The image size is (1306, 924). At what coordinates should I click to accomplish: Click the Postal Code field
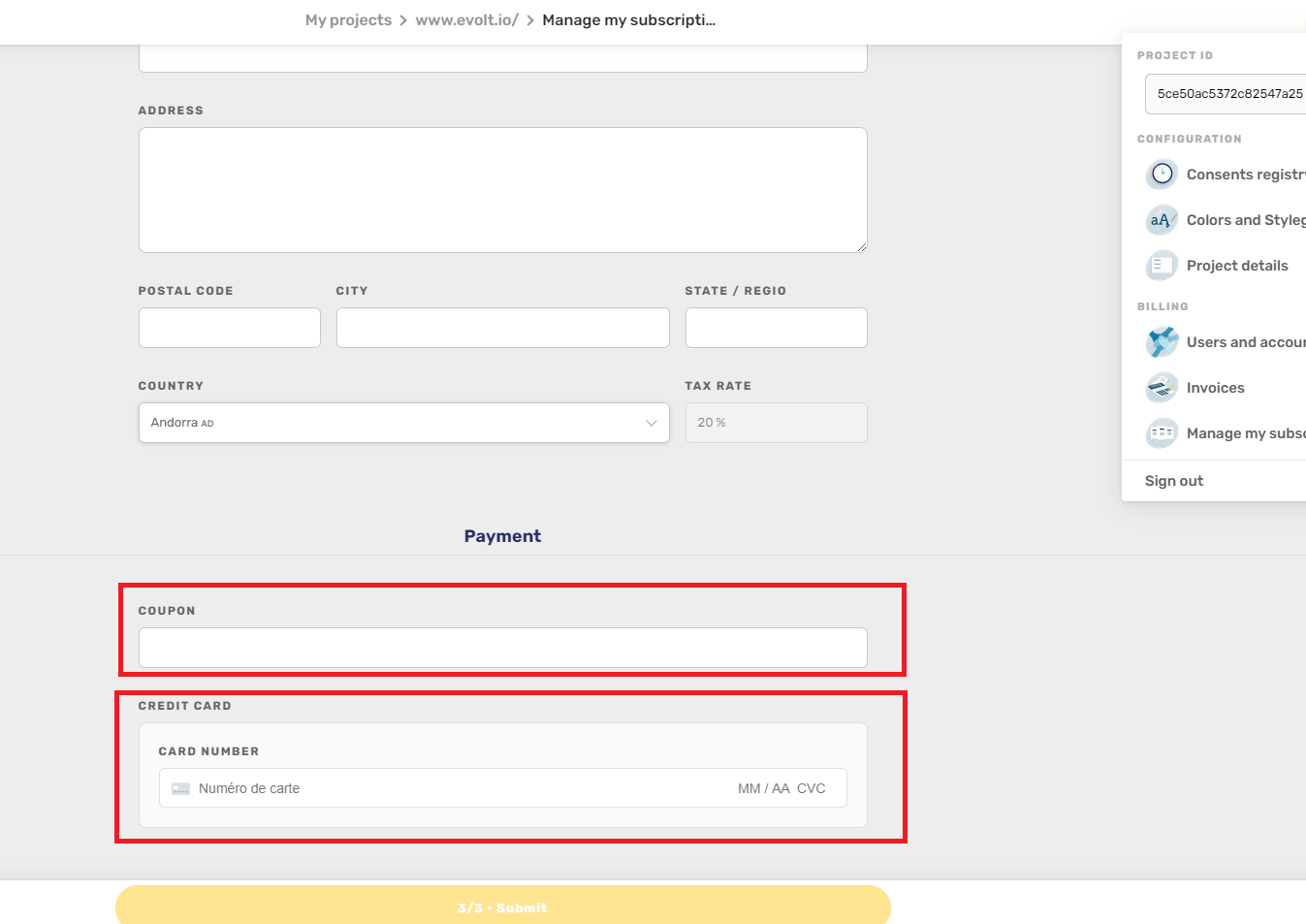[229, 328]
